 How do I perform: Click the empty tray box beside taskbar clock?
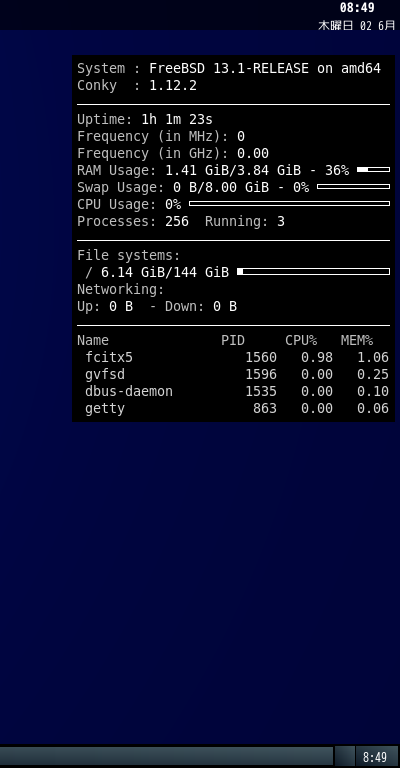point(345,757)
